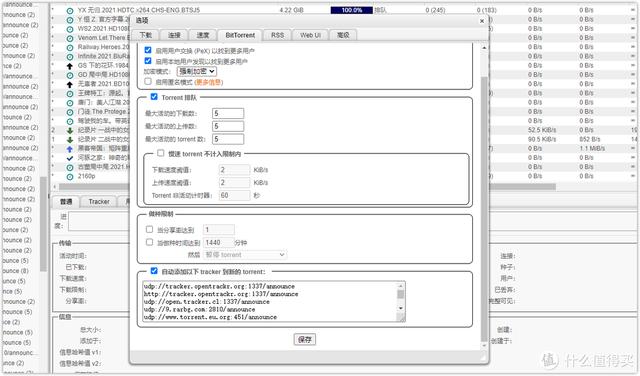The height and width of the screenshot is (376, 640).
Task: Click the 保存 save button
Action: [304, 340]
